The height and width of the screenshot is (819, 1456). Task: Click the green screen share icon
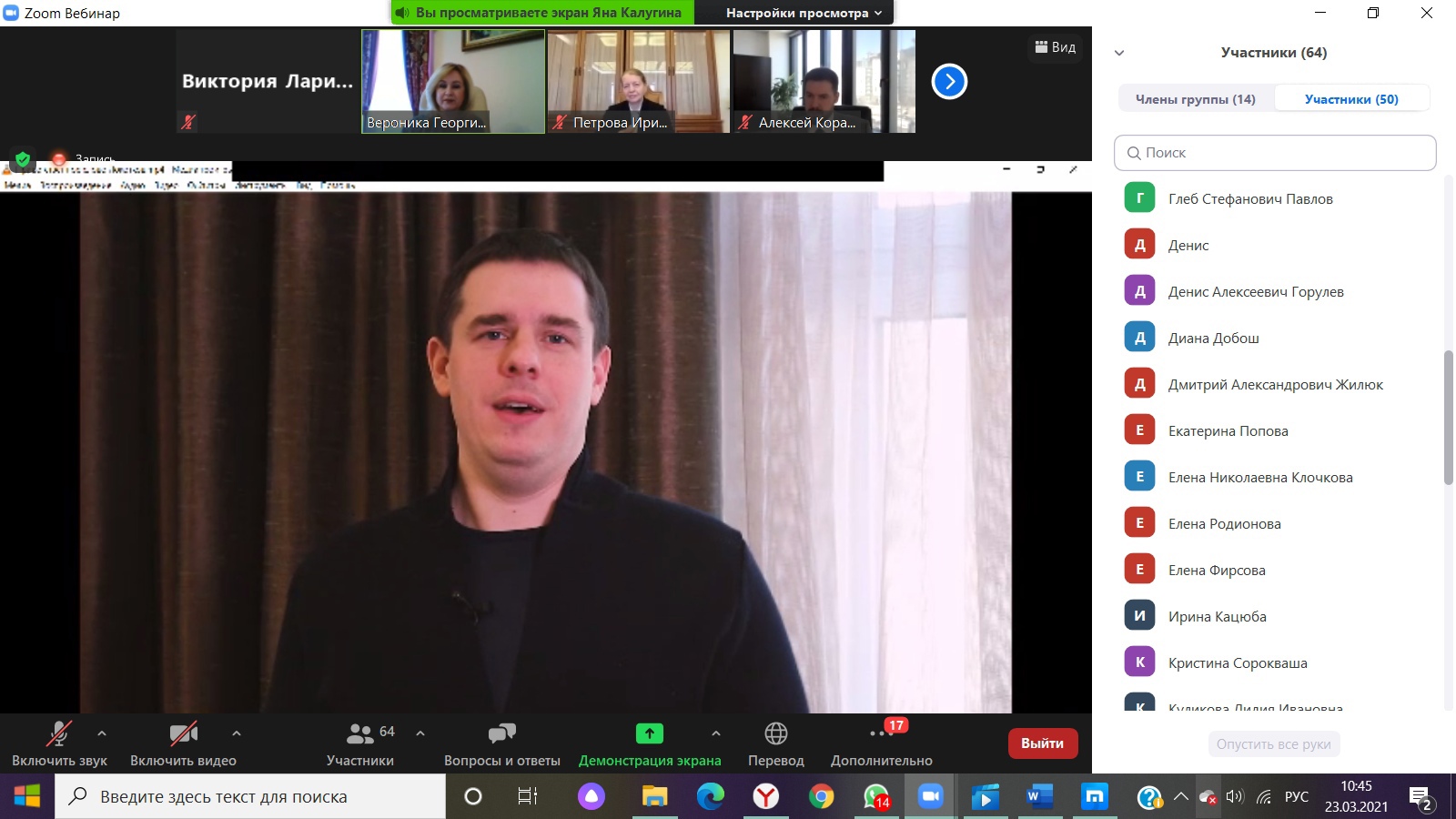(649, 733)
